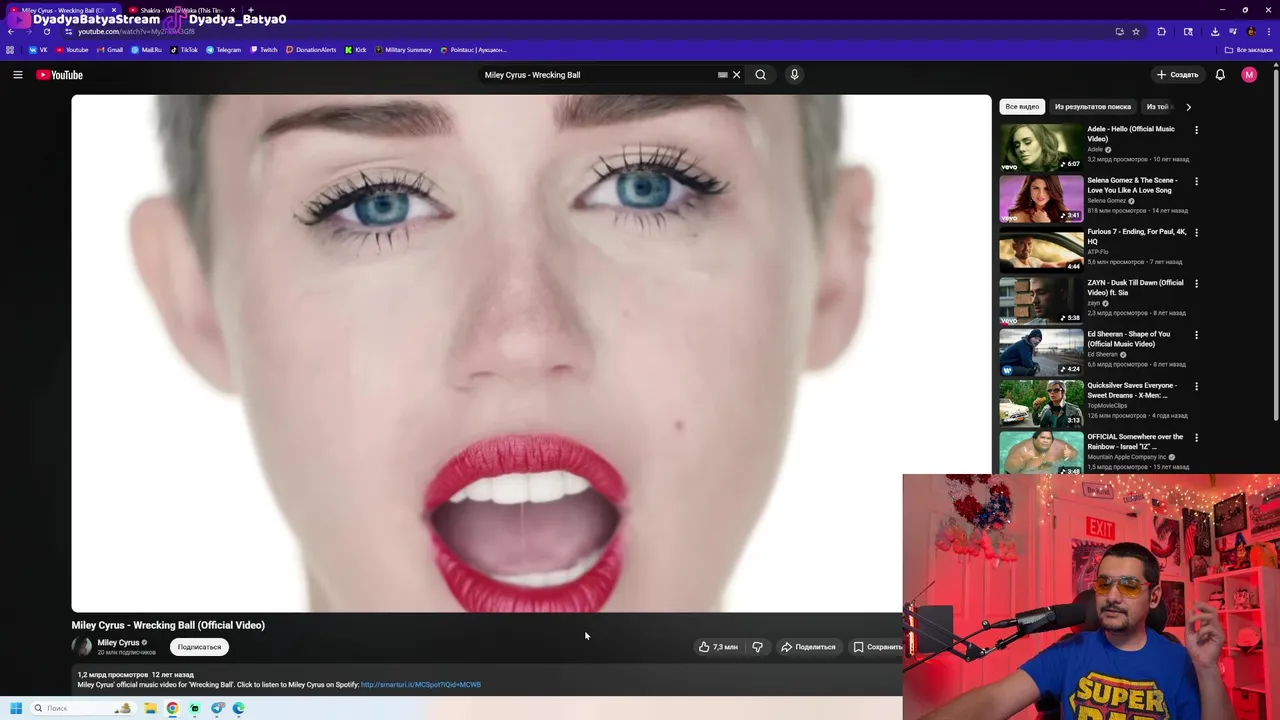The image size is (1280, 720).
Task: Open the Gmail bookmark
Action: coord(110,50)
